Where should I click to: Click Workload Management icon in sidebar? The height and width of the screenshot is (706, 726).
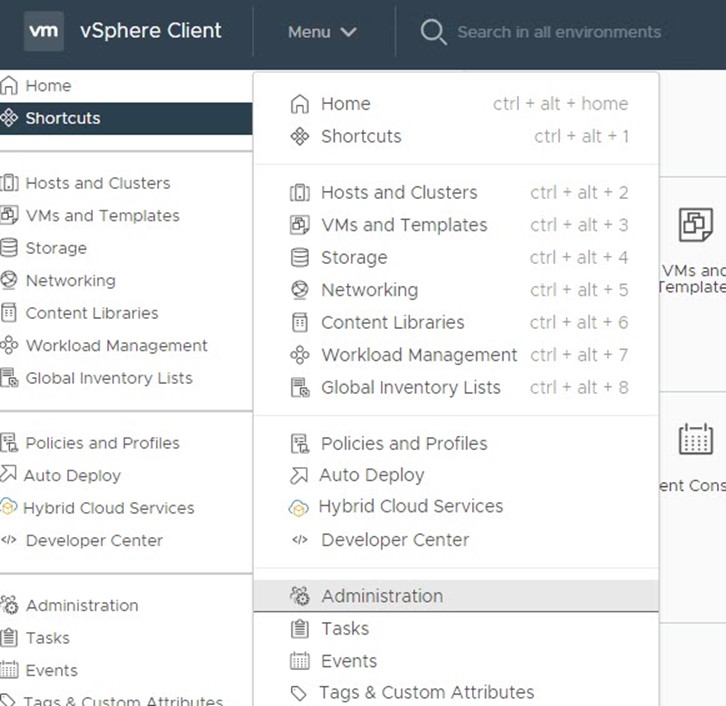point(9,345)
